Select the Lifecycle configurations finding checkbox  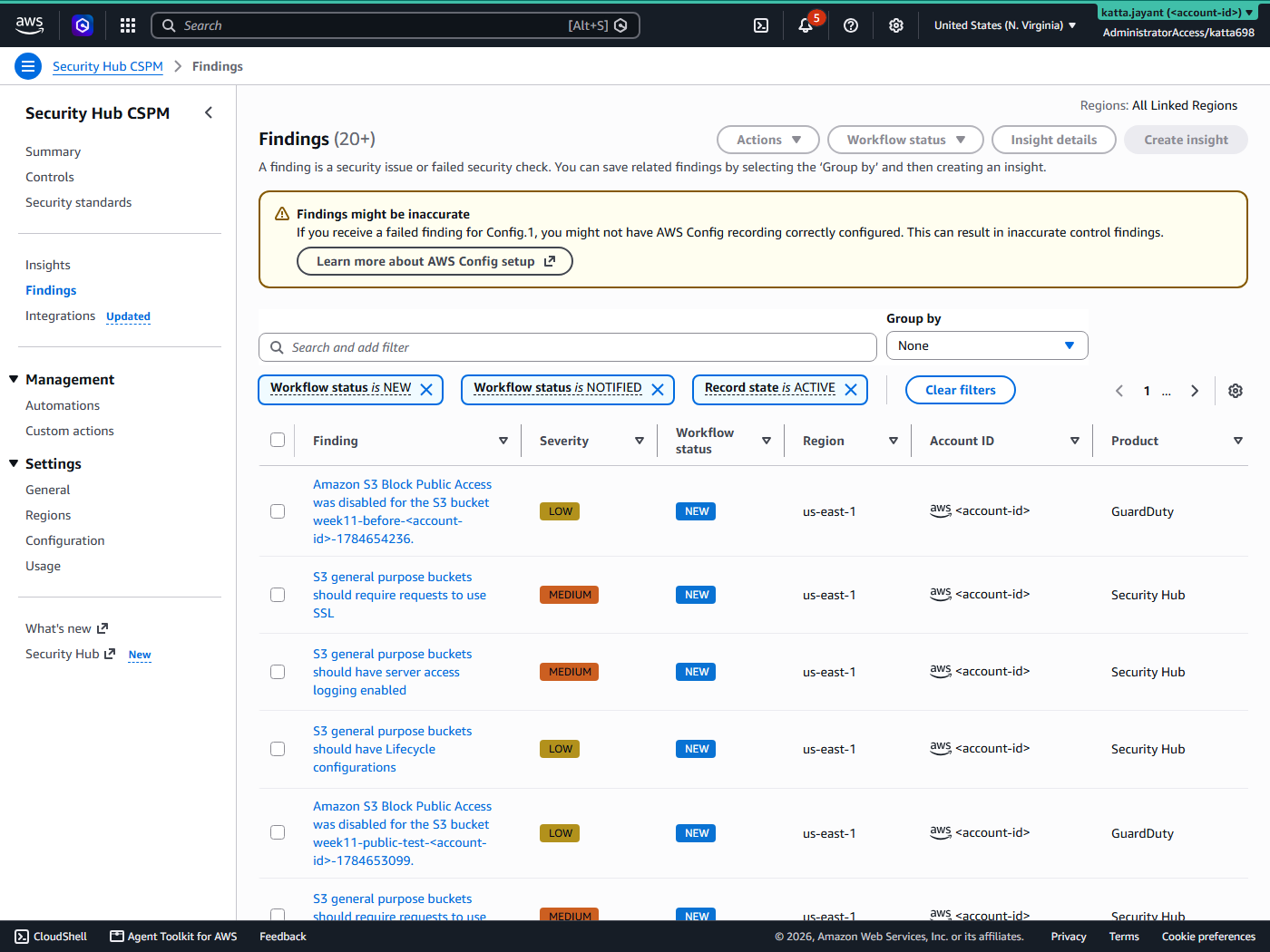point(278,749)
